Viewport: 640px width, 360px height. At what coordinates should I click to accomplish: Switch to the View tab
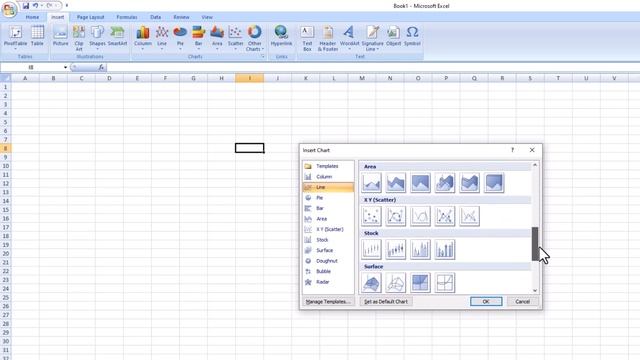point(207,17)
